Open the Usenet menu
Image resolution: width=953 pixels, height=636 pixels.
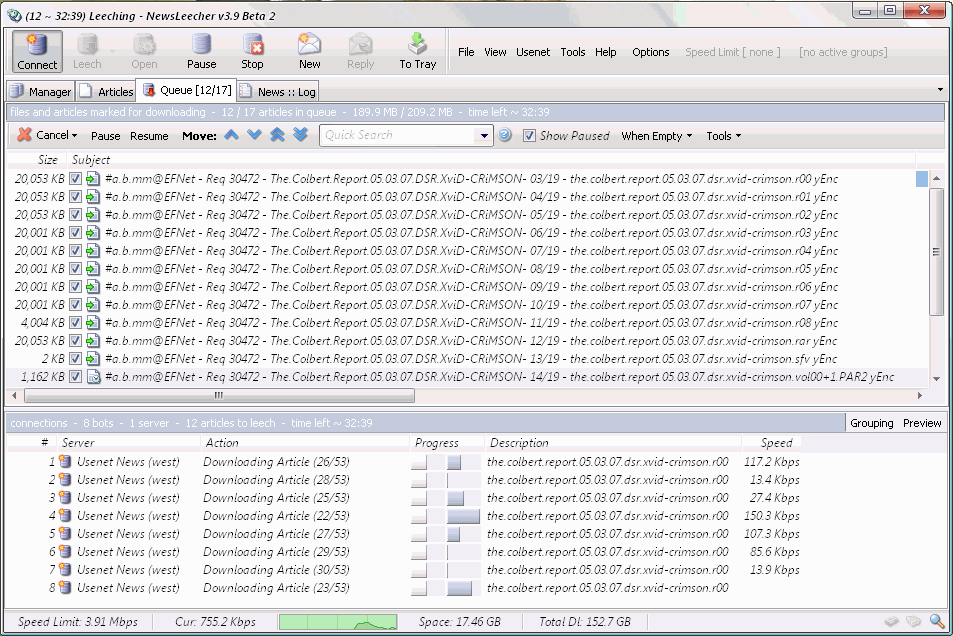click(x=533, y=52)
